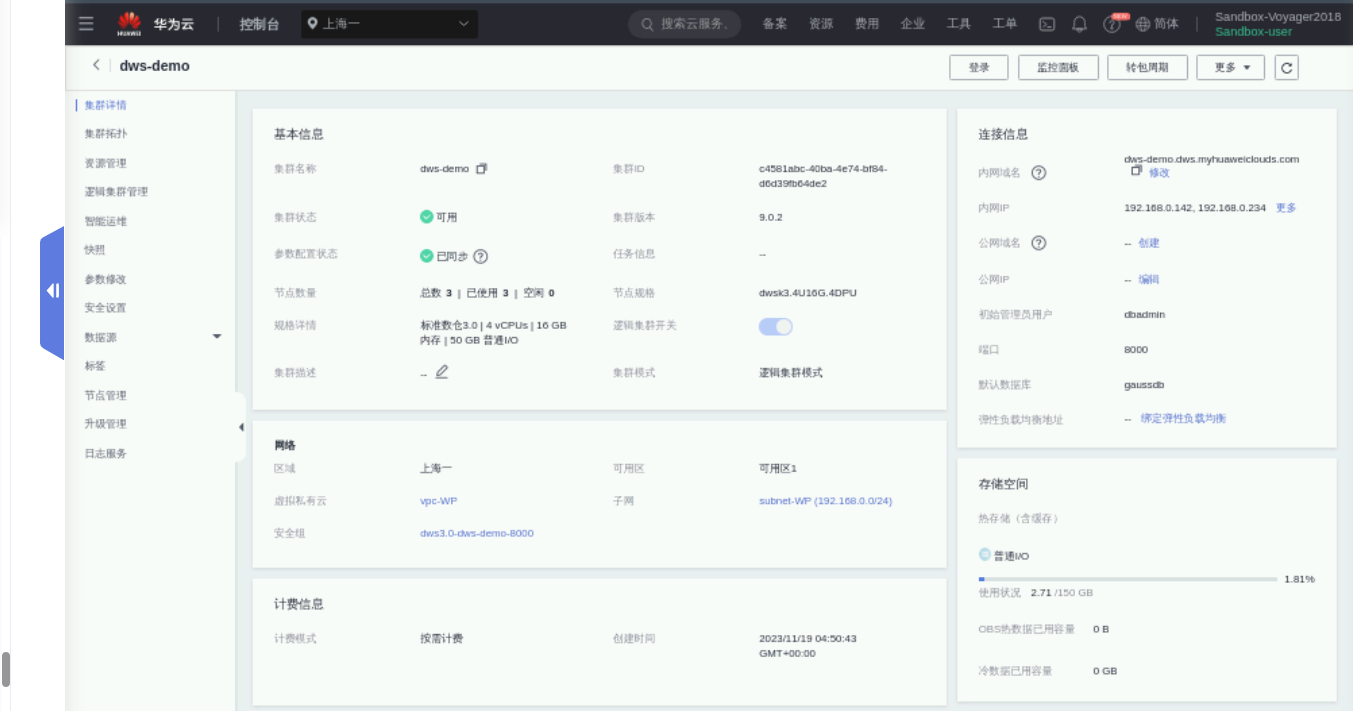Click the storage usage progress bar
Screen dimensions: 1353x711
(x=1128, y=579)
